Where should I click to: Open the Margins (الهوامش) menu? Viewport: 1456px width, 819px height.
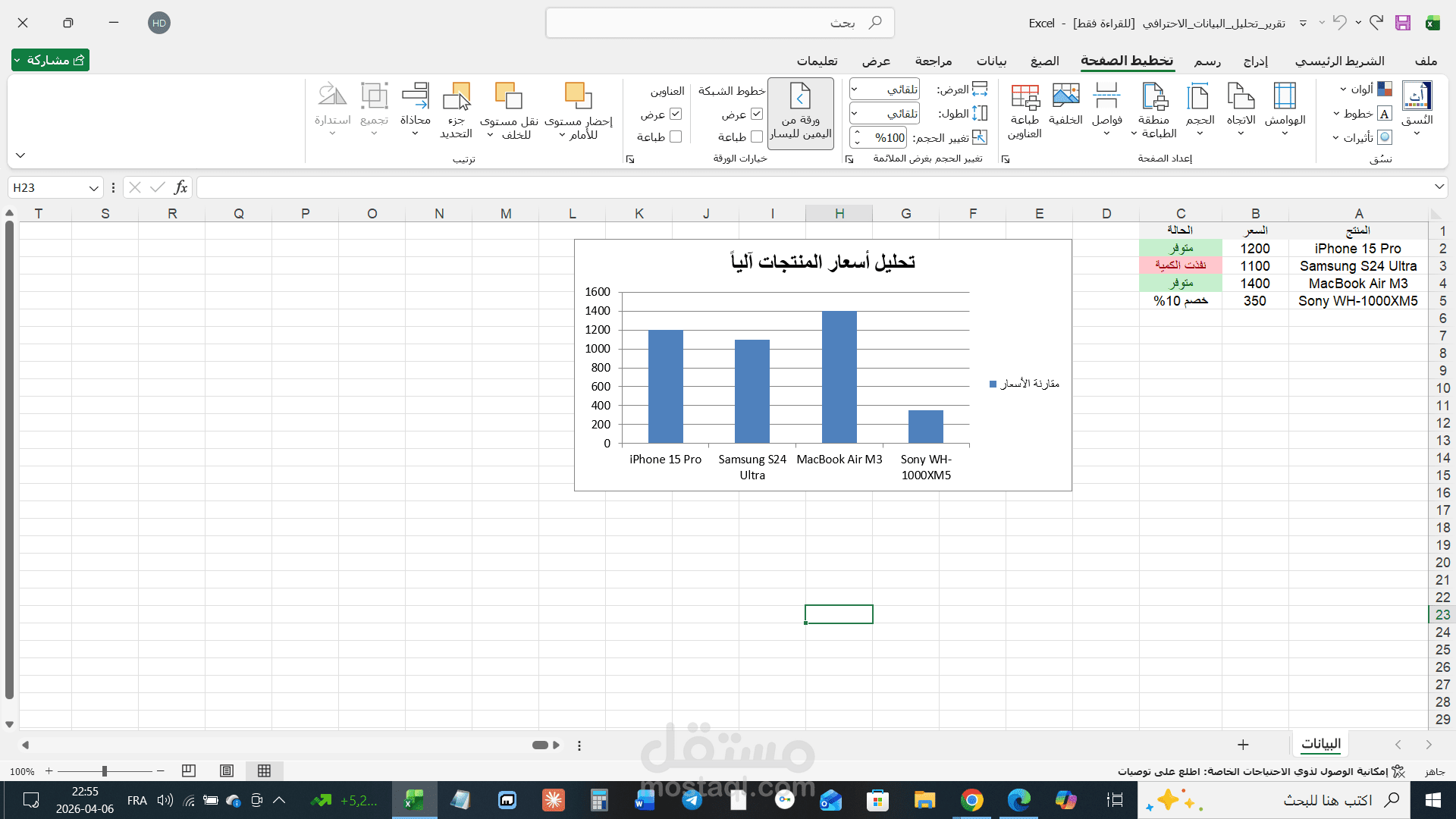pyautogui.click(x=1285, y=108)
